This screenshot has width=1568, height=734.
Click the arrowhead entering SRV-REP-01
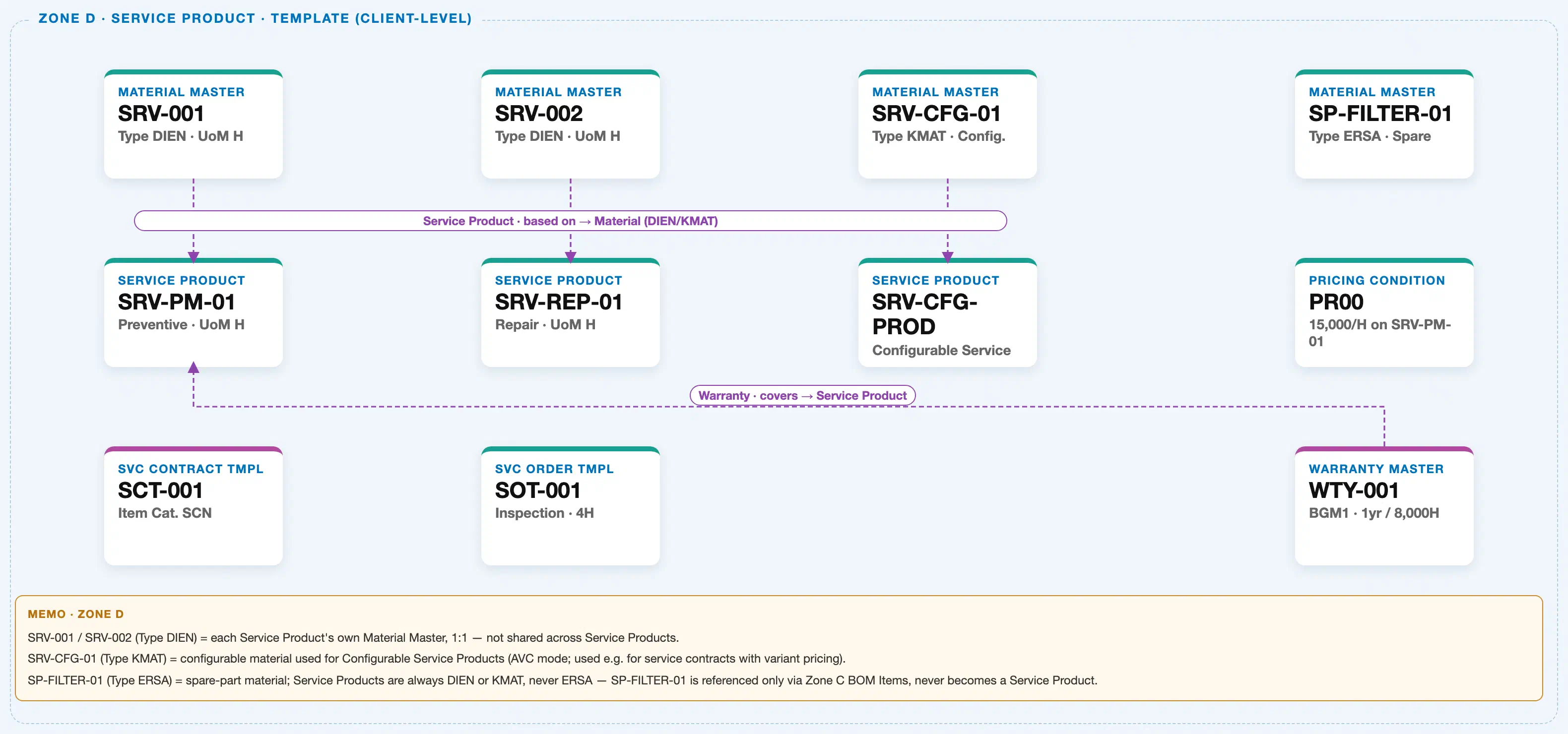[570, 257]
